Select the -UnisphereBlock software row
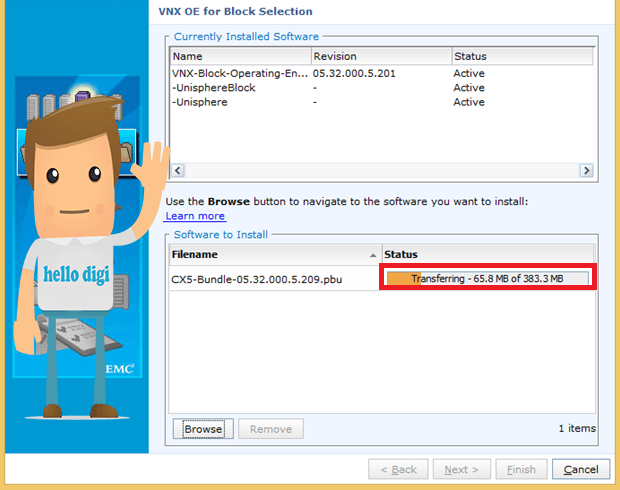 pyautogui.click(x=382, y=87)
